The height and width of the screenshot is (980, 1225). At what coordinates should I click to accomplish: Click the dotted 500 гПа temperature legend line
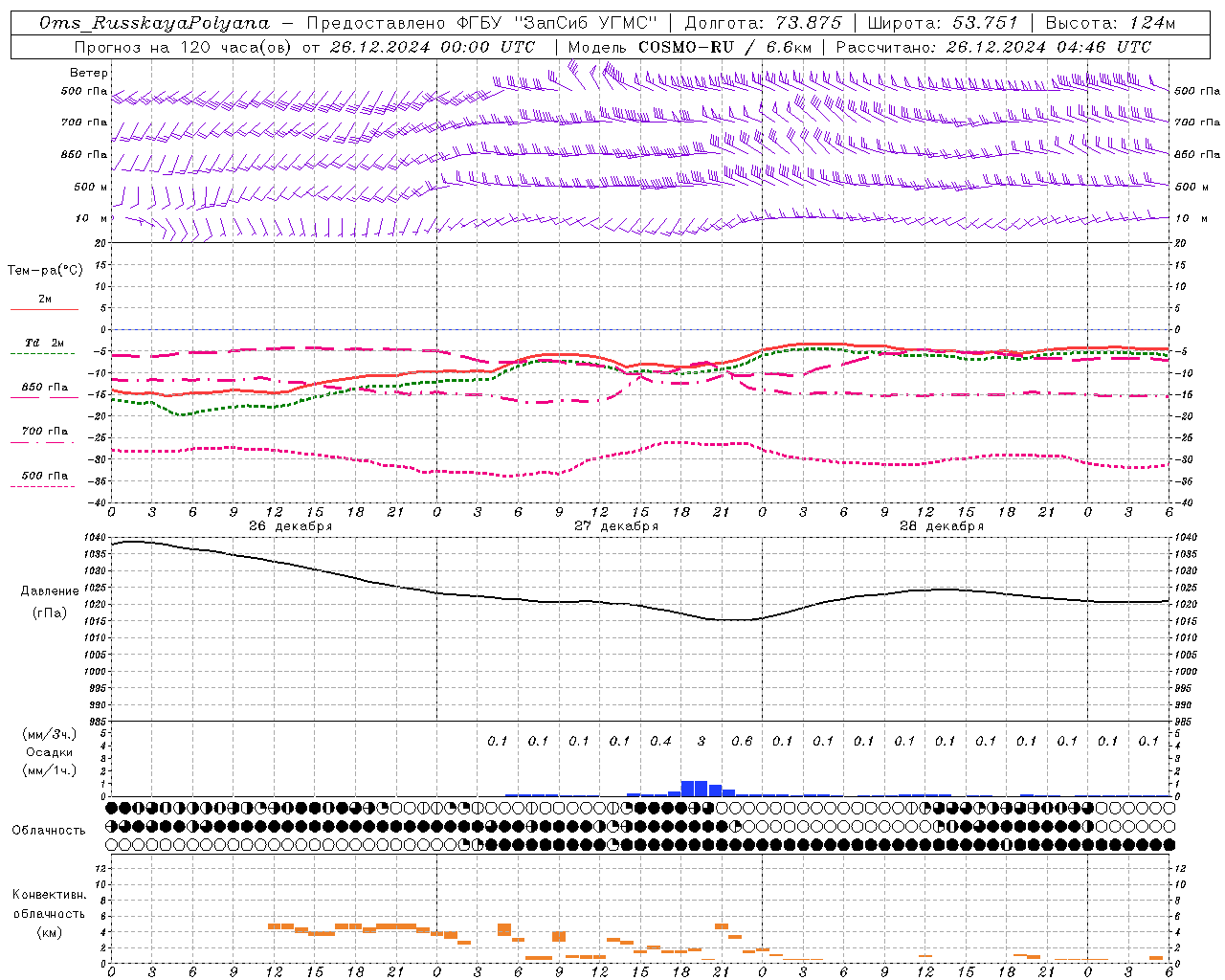[x=43, y=486]
